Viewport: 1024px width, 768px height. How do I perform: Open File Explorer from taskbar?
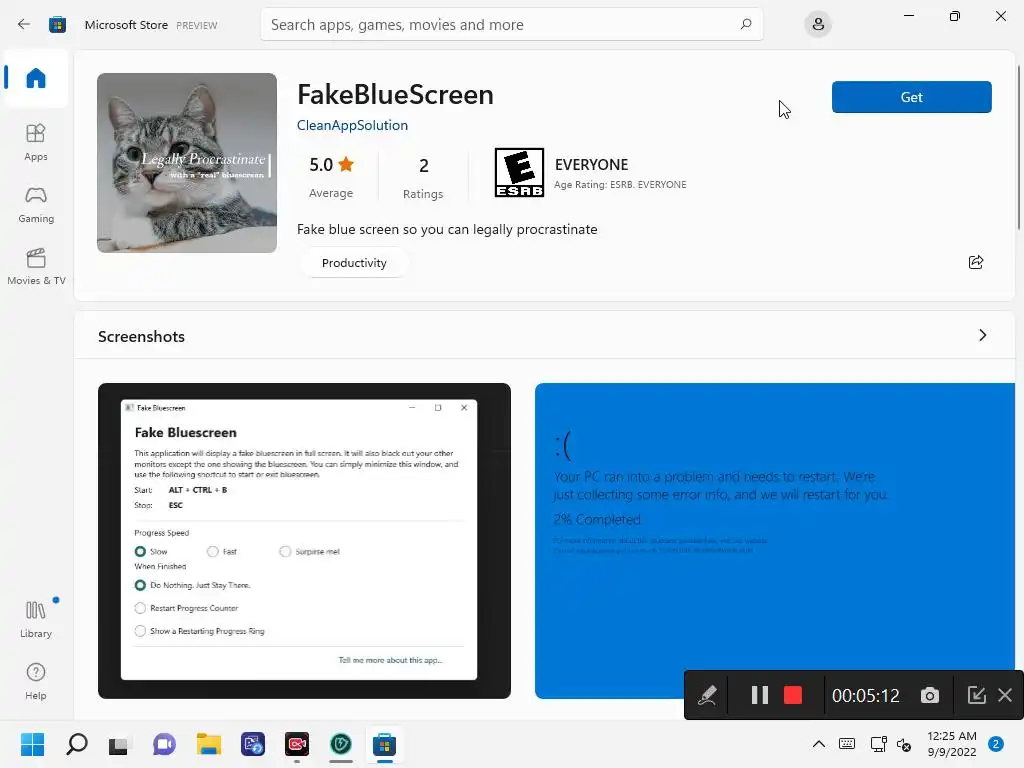[x=209, y=744]
